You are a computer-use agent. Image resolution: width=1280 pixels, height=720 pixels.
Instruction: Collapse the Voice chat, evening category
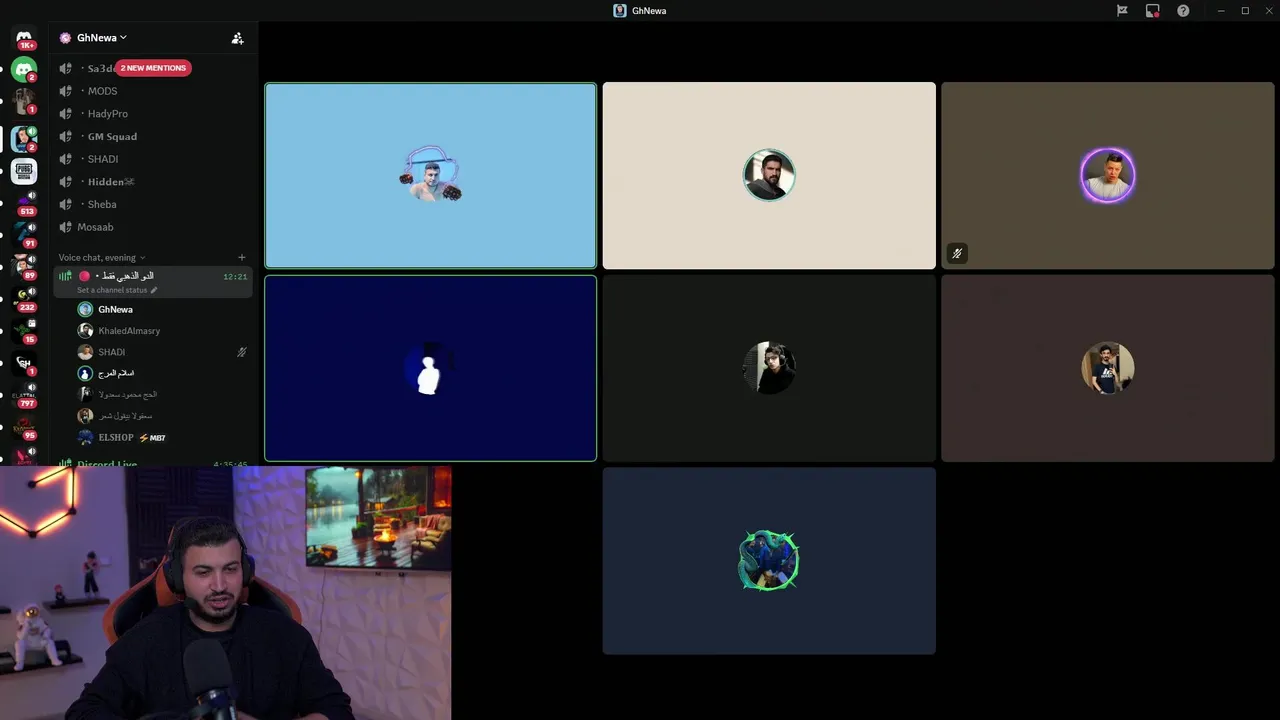(102, 257)
